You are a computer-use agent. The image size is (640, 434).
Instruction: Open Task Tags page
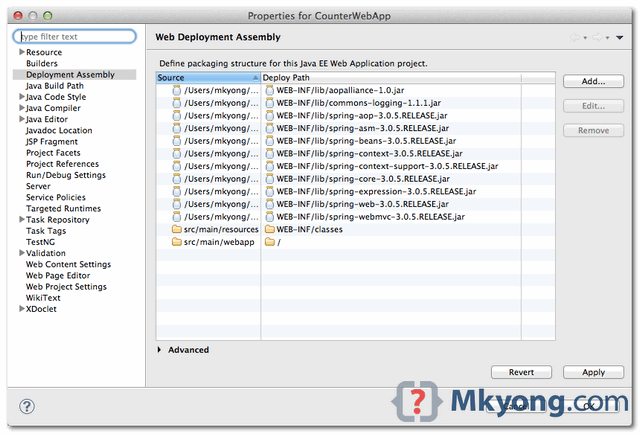46,231
